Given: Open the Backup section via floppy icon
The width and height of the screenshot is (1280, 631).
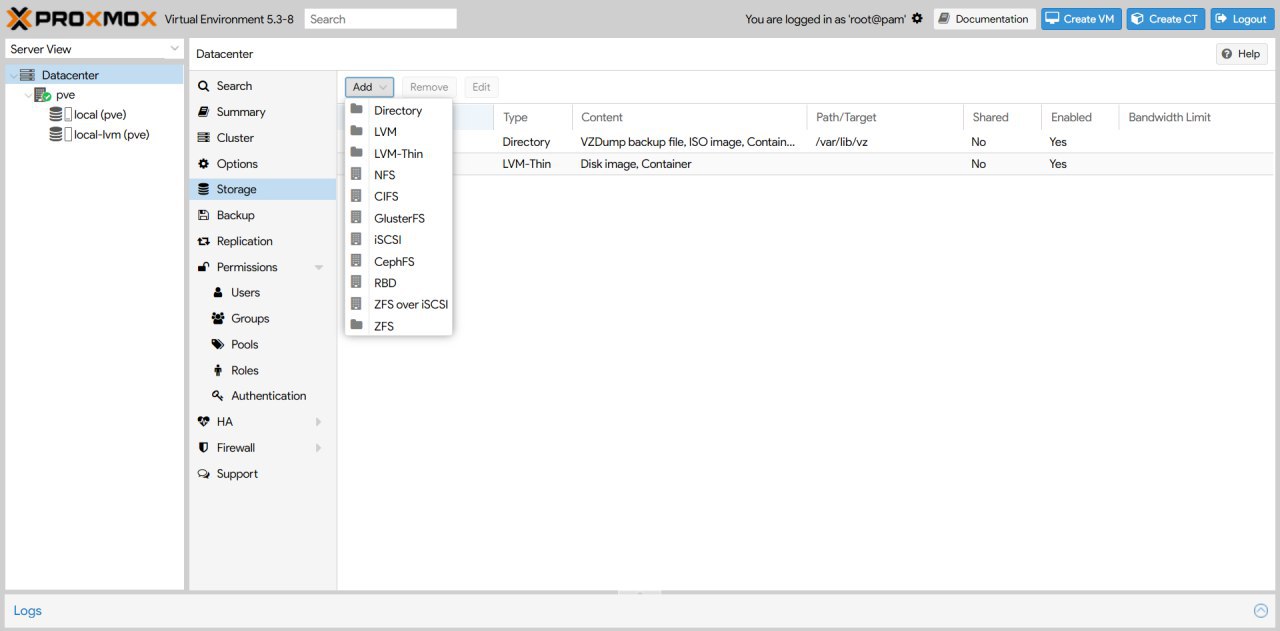Looking at the screenshot, I should (x=204, y=215).
